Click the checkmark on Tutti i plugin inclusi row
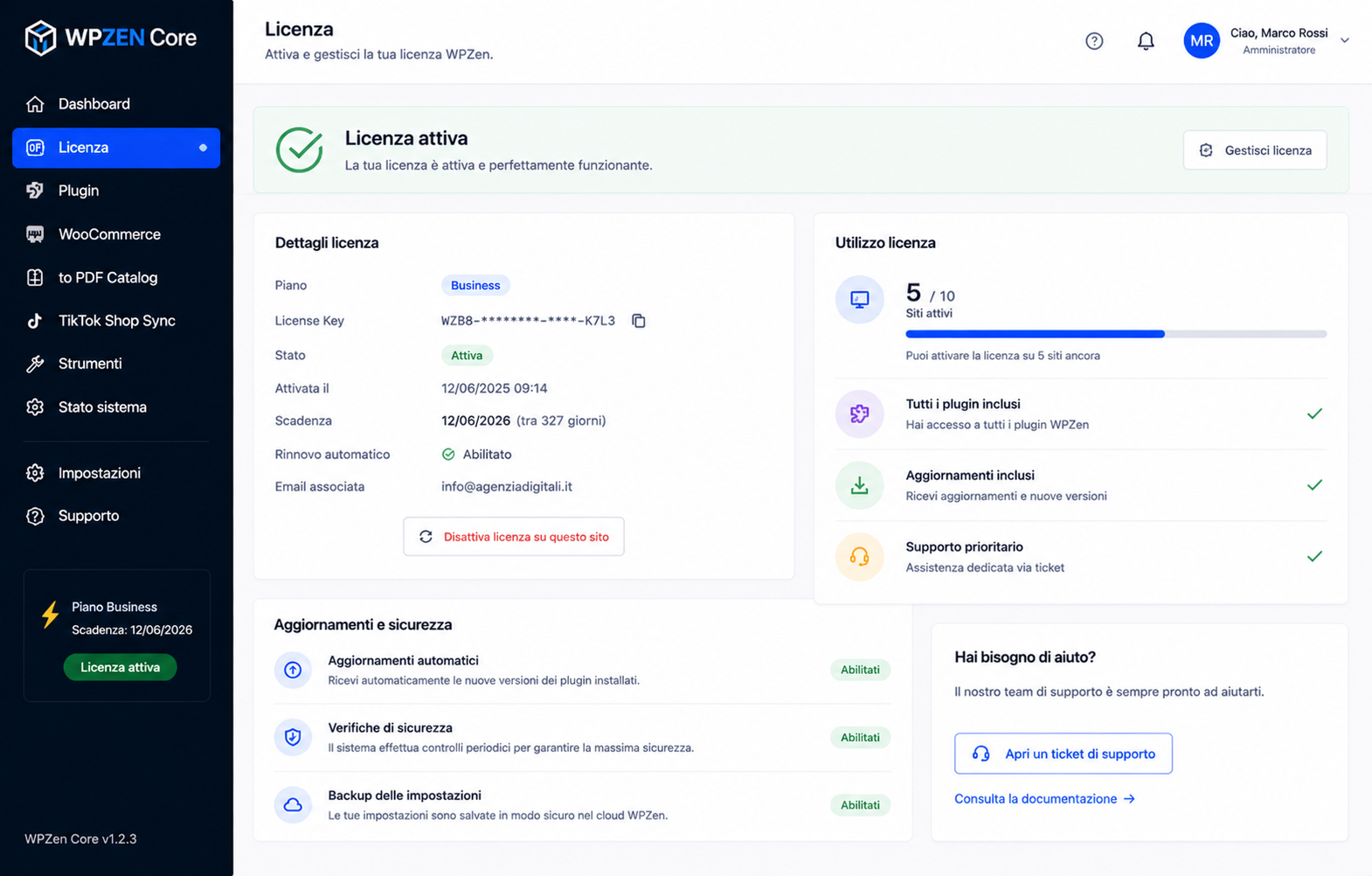Viewport: 1372px width, 876px height. (x=1314, y=414)
